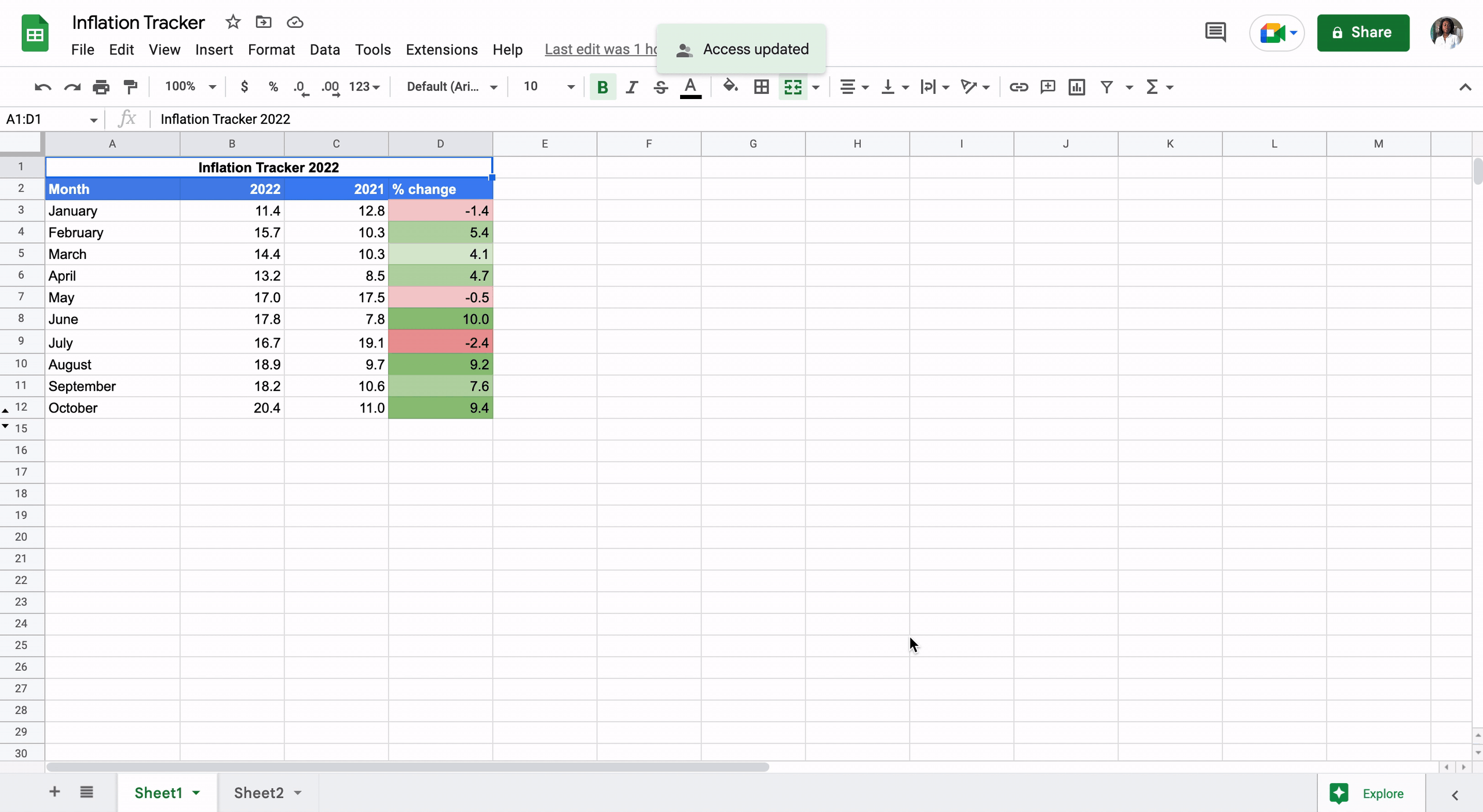Click the print icon in toolbar
1483x812 pixels.
[x=101, y=87]
